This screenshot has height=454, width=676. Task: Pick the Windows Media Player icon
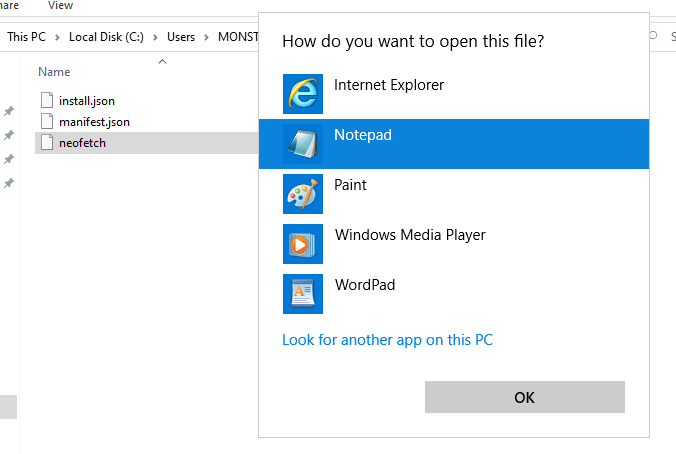303,244
